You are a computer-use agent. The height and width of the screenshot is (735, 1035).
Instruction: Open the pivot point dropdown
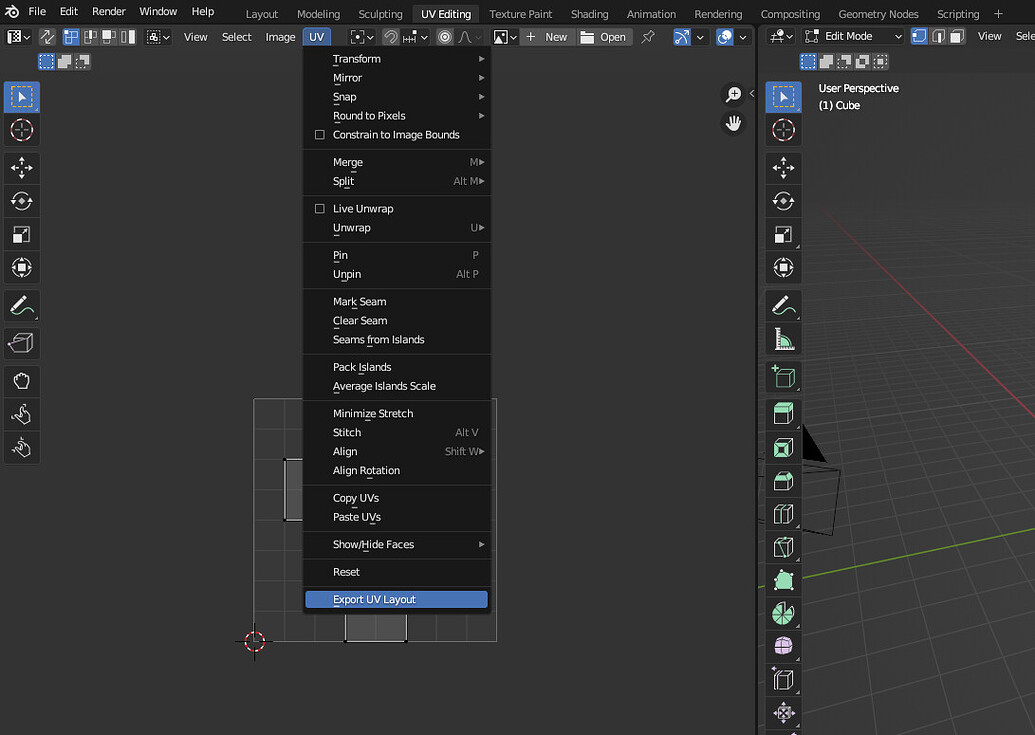pyautogui.click(x=362, y=37)
